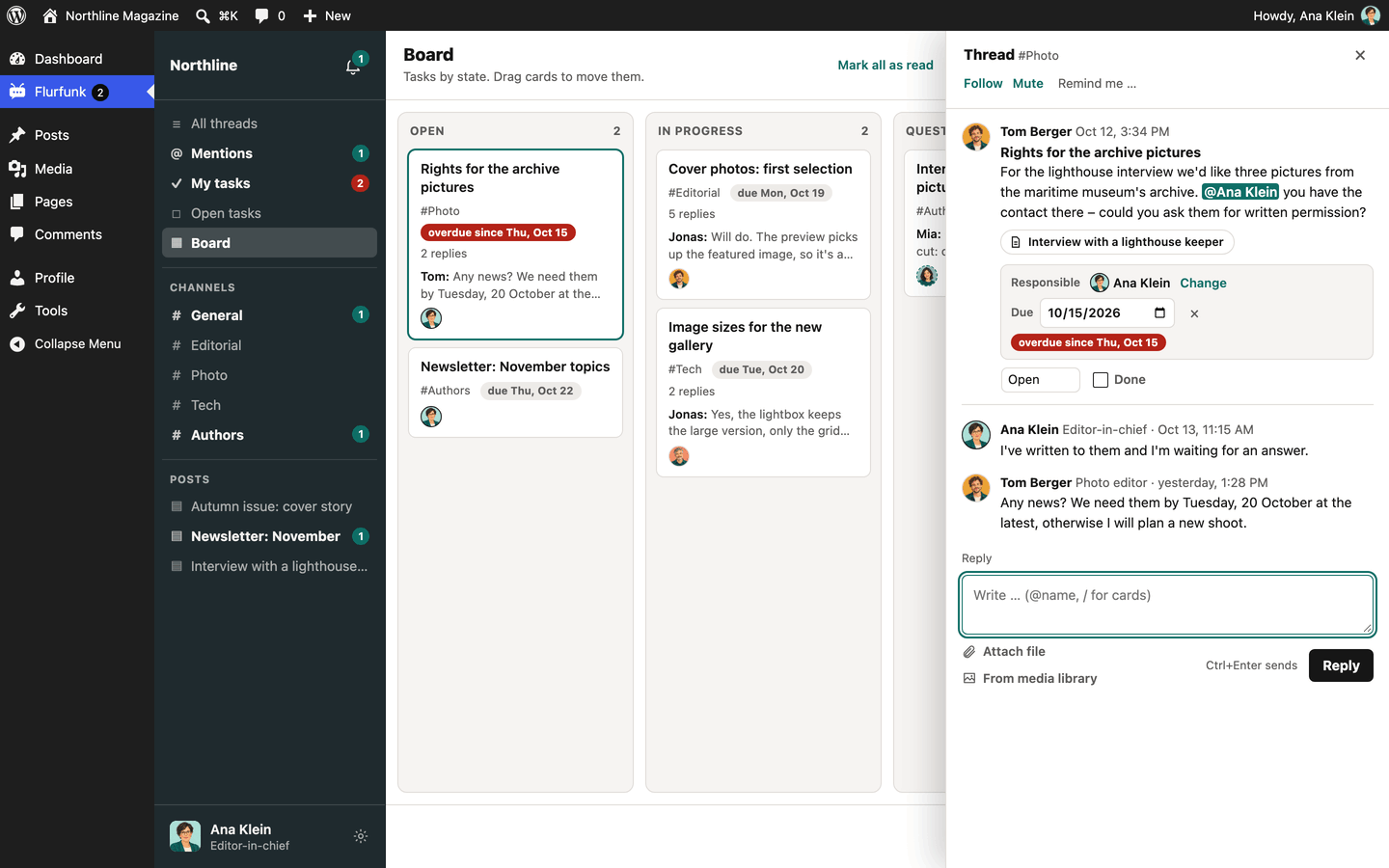Image resolution: width=1389 pixels, height=868 pixels.
Task: Open the New content menu
Action: [x=327, y=15]
